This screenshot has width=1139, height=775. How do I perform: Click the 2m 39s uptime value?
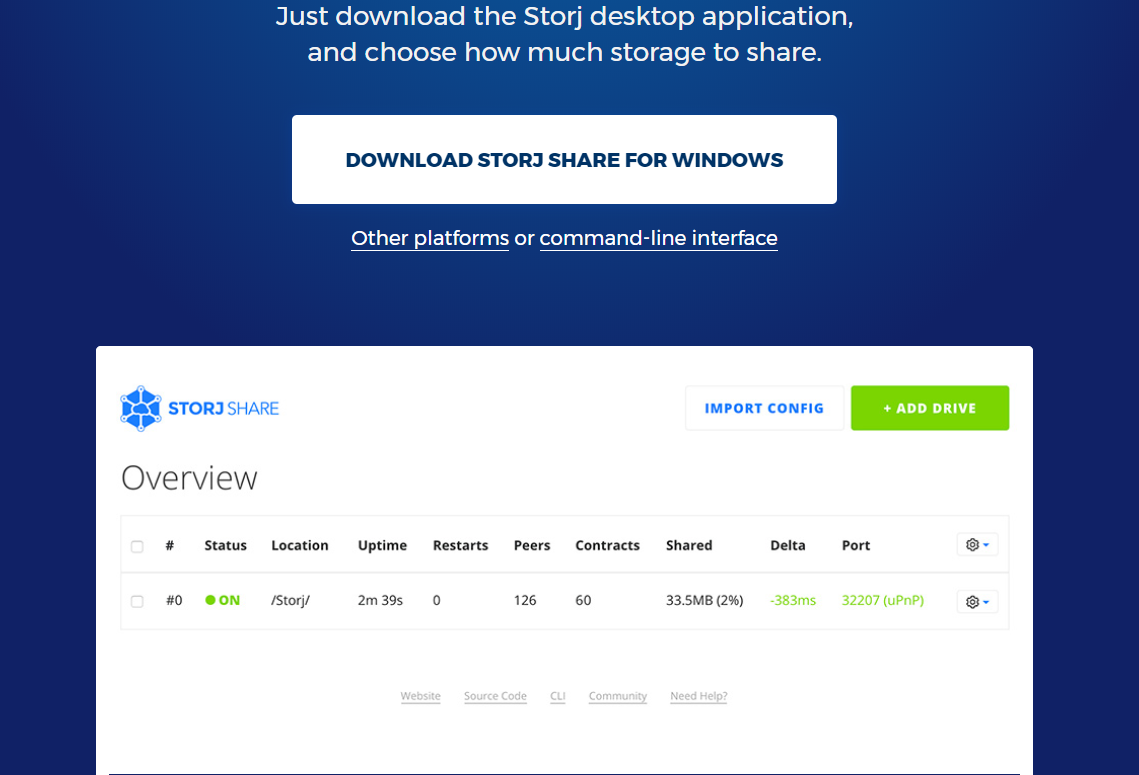380,601
